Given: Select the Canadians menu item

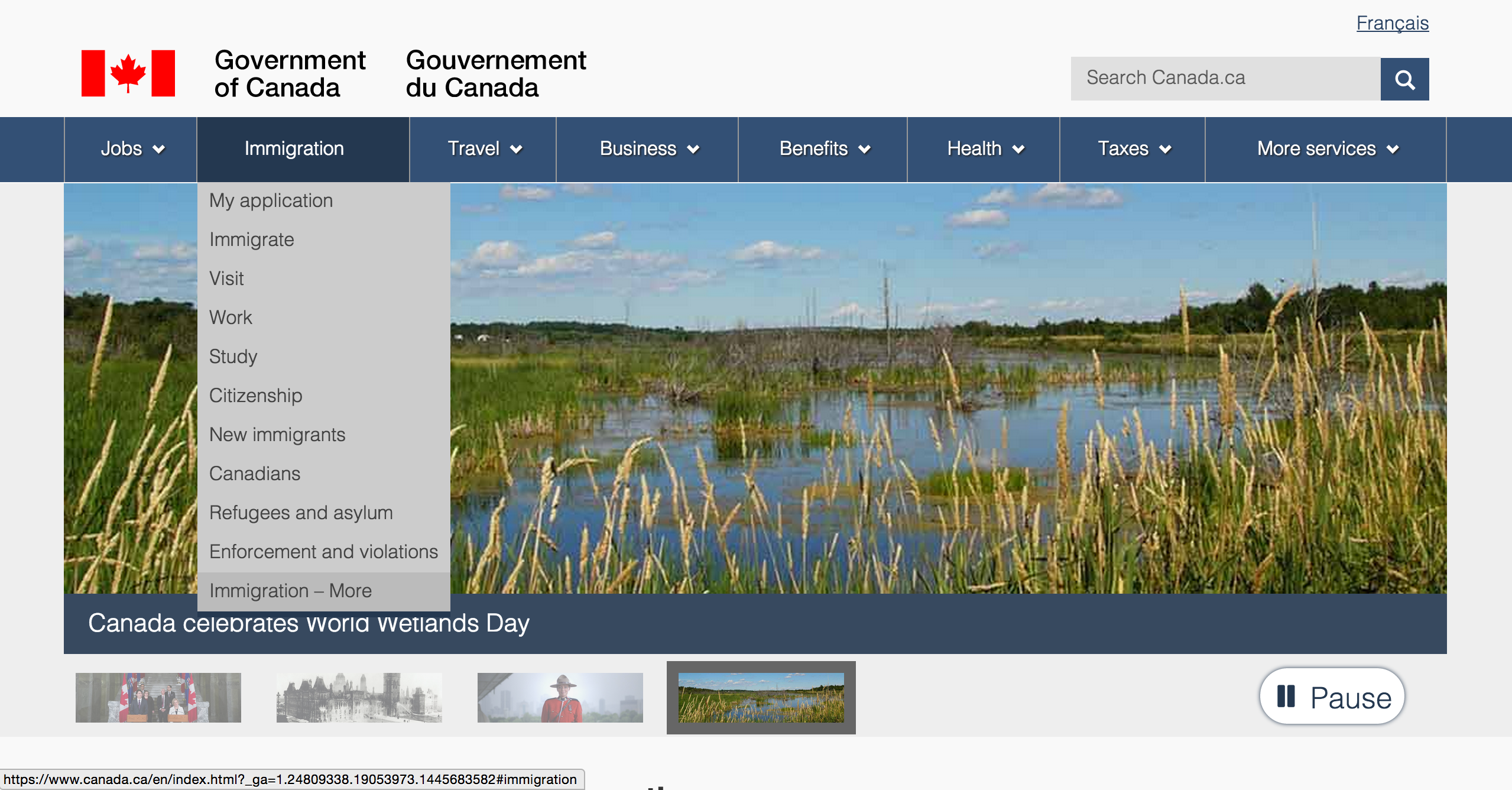Looking at the screenshot, I should (x=324, y=474).
